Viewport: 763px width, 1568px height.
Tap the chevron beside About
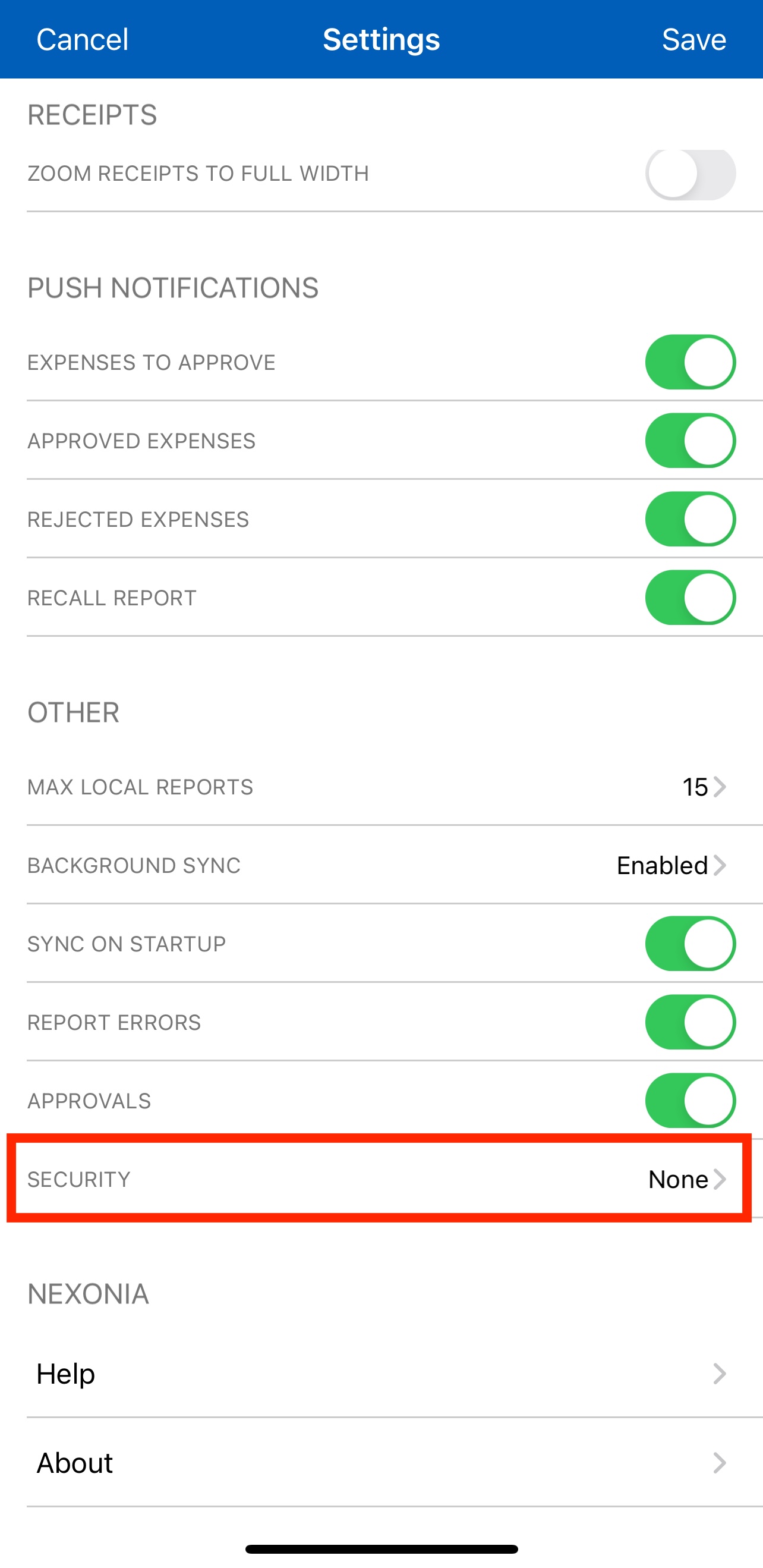point(720,1463)
